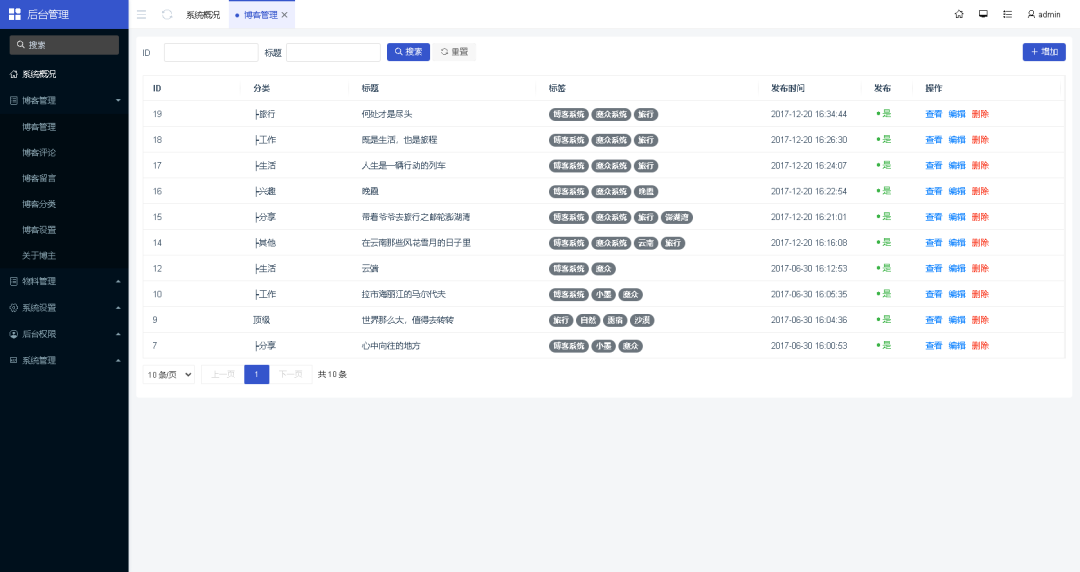Expand the 后台权限 sidebar group
Screen dimensions: 1080x572
tap(64, 334)
